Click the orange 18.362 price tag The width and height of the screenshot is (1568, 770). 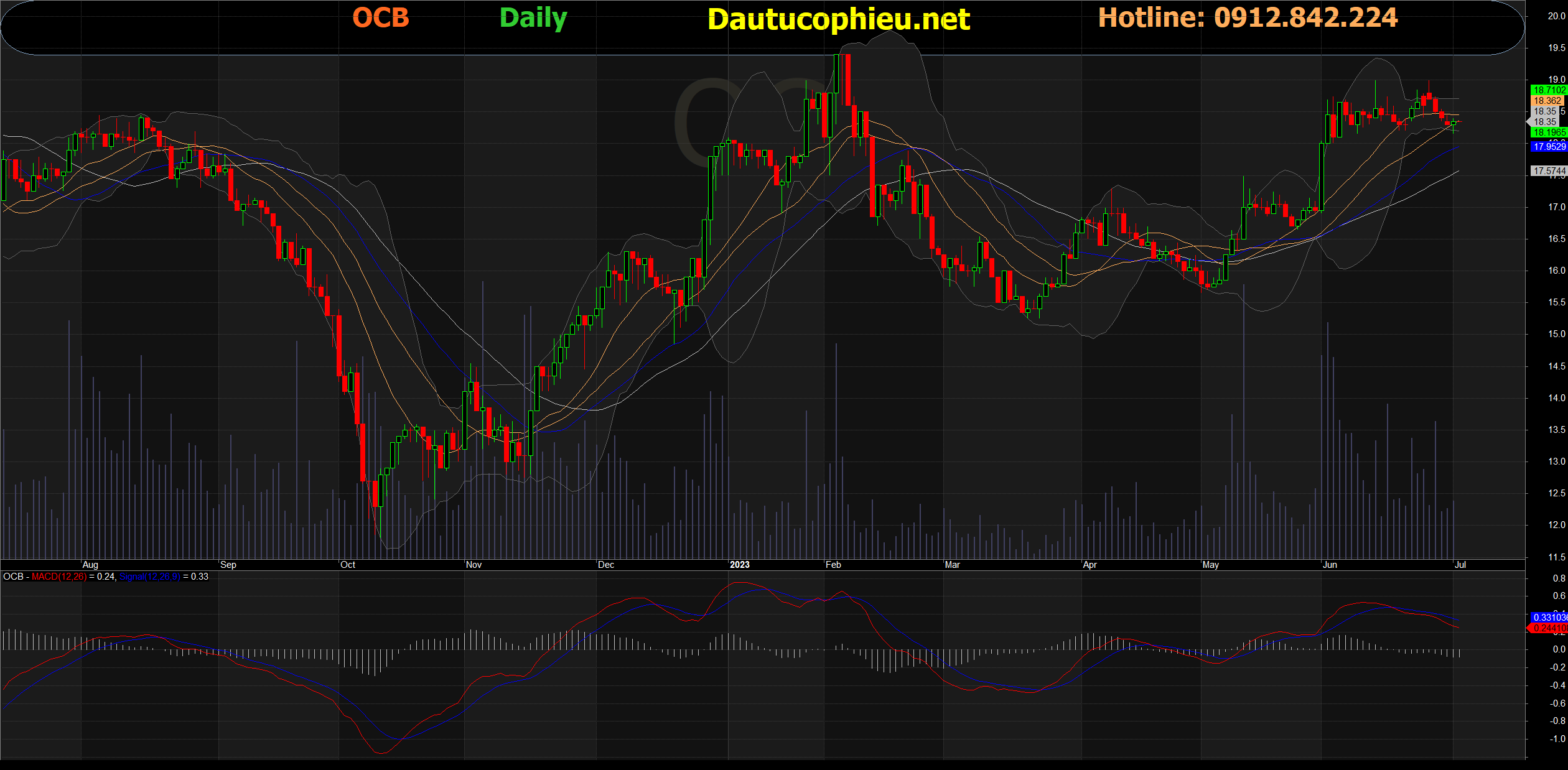1547,101
